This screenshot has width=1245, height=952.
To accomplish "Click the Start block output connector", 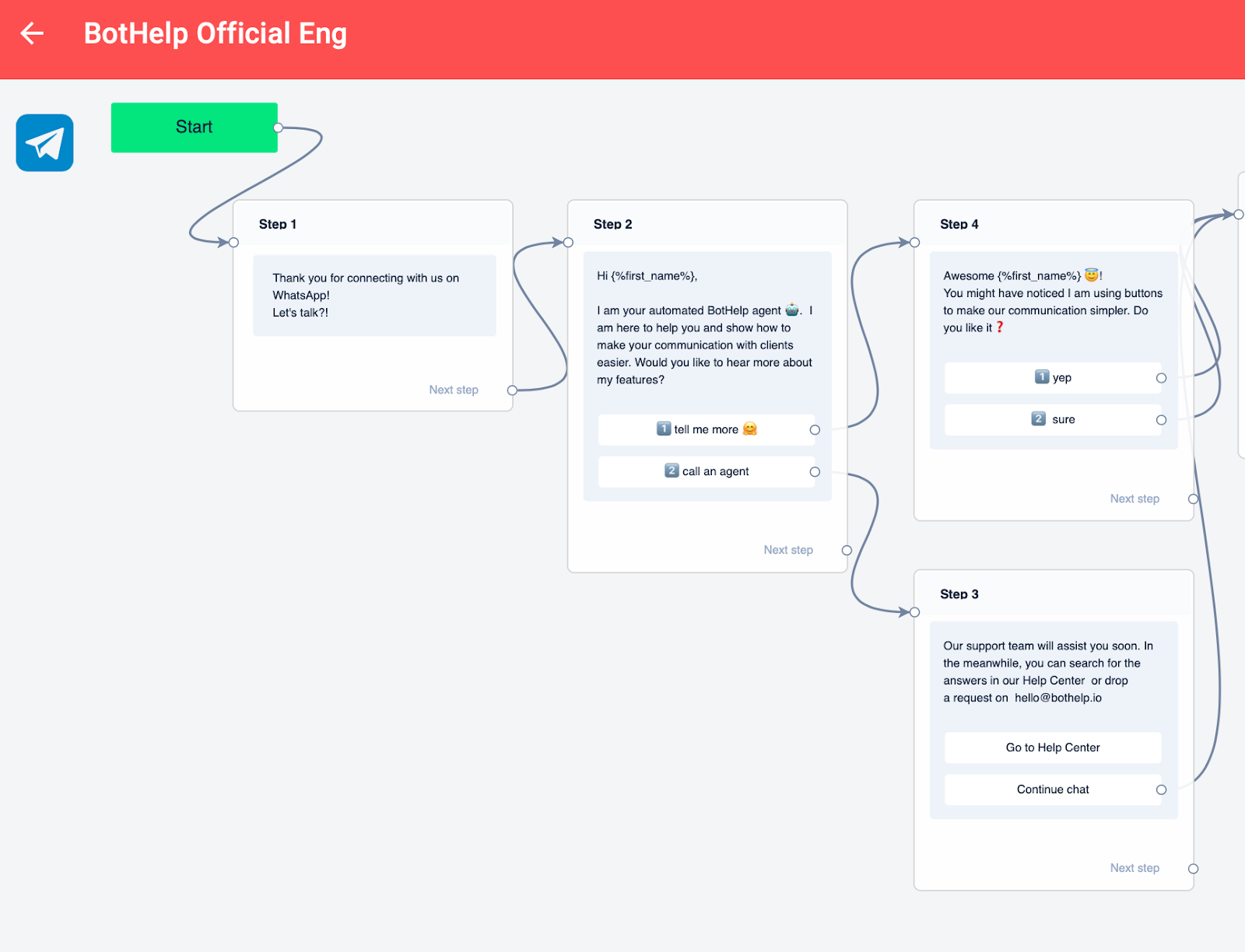I will click(278, 128).
